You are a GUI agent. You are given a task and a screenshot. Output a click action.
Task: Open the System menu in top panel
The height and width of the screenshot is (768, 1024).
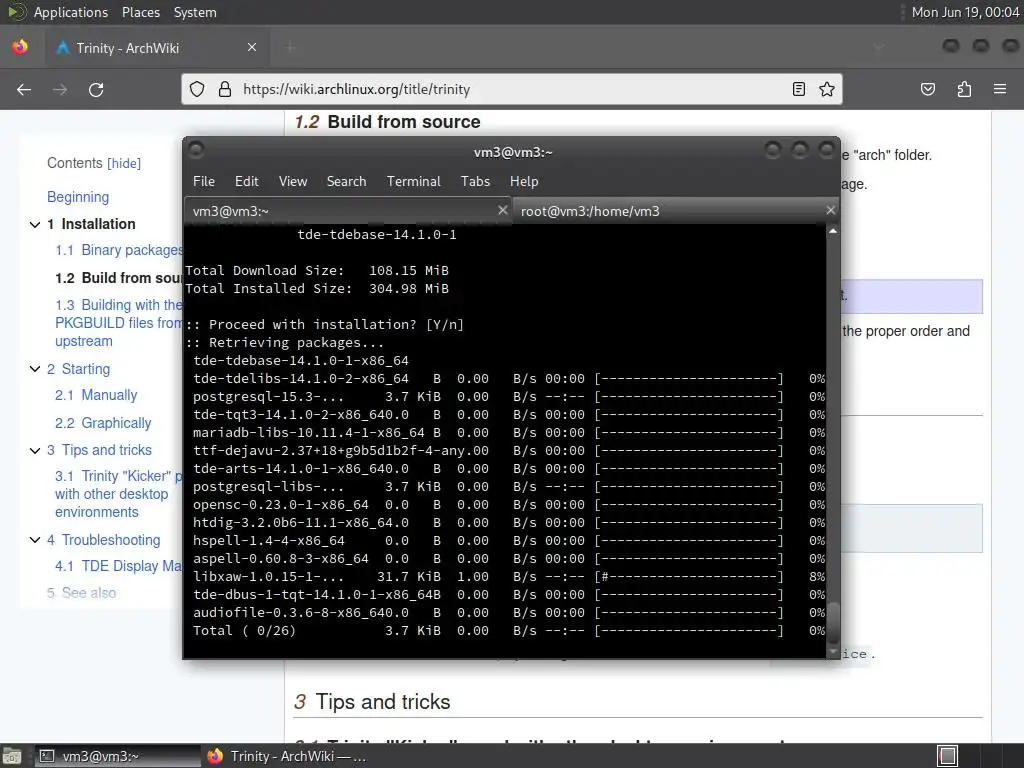pyautogui.click(x=195, y=12)
